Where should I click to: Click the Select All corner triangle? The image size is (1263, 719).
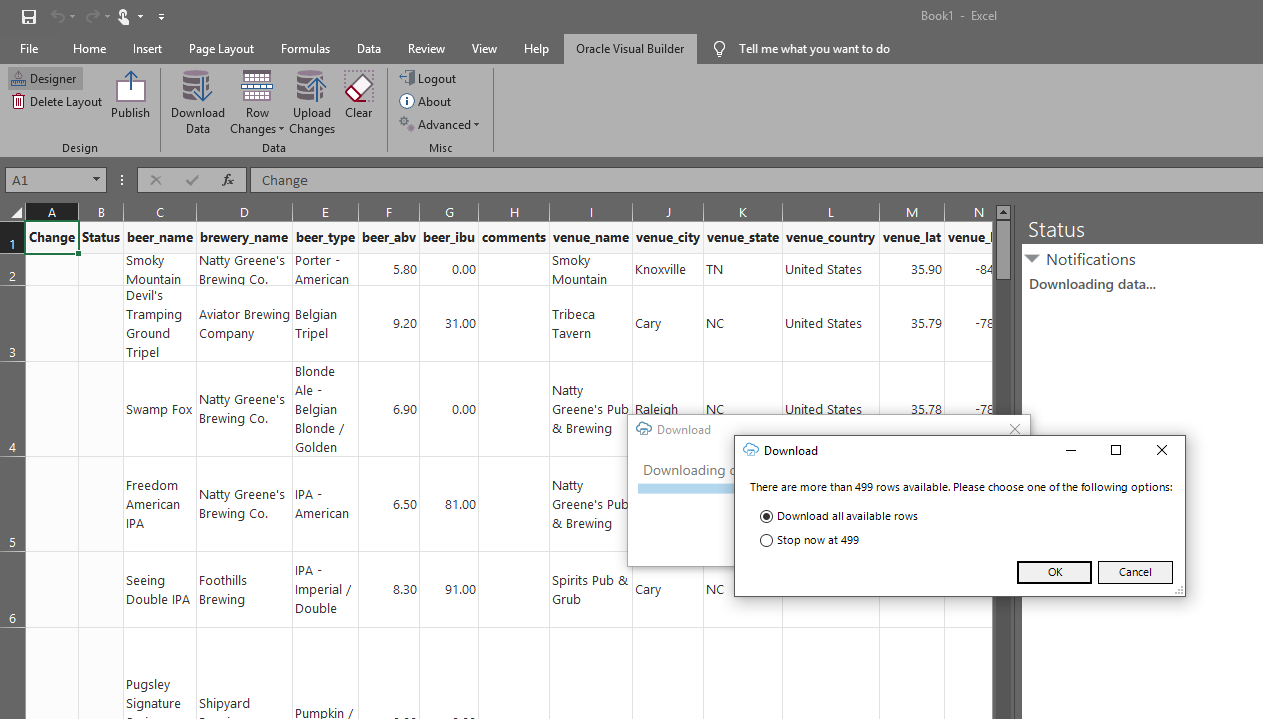pyautogui.click(x=15, y=212)
